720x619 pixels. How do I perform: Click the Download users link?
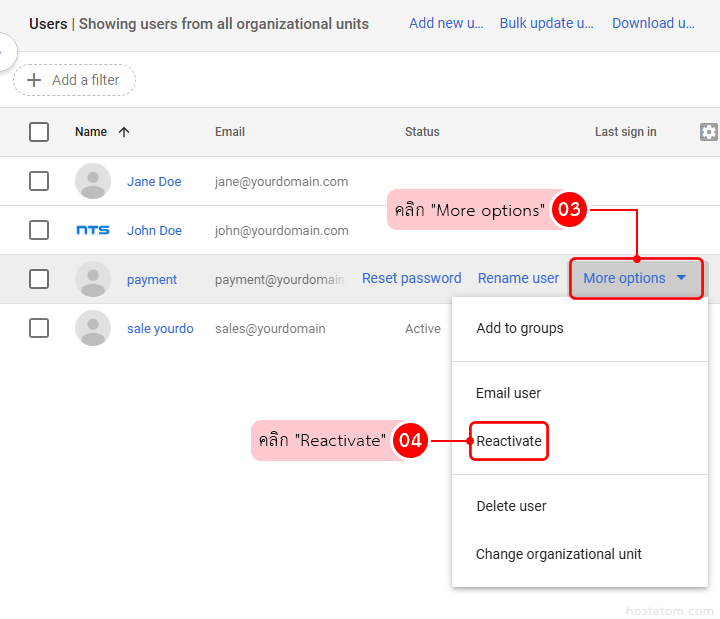(x=653, y=23)
